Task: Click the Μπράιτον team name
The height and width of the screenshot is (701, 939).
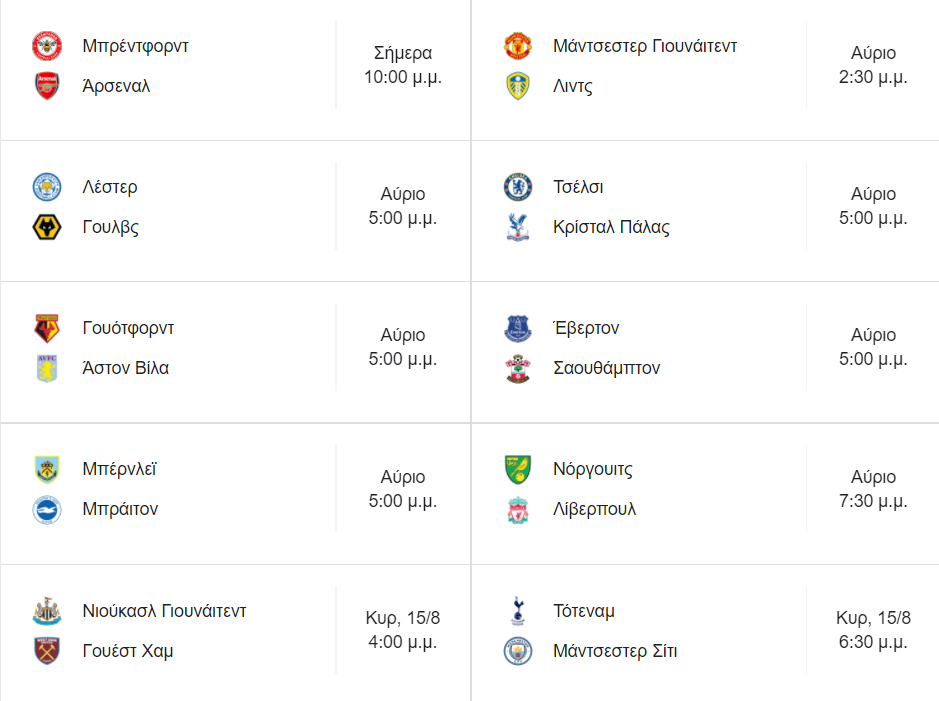Action: pos(120,509)
